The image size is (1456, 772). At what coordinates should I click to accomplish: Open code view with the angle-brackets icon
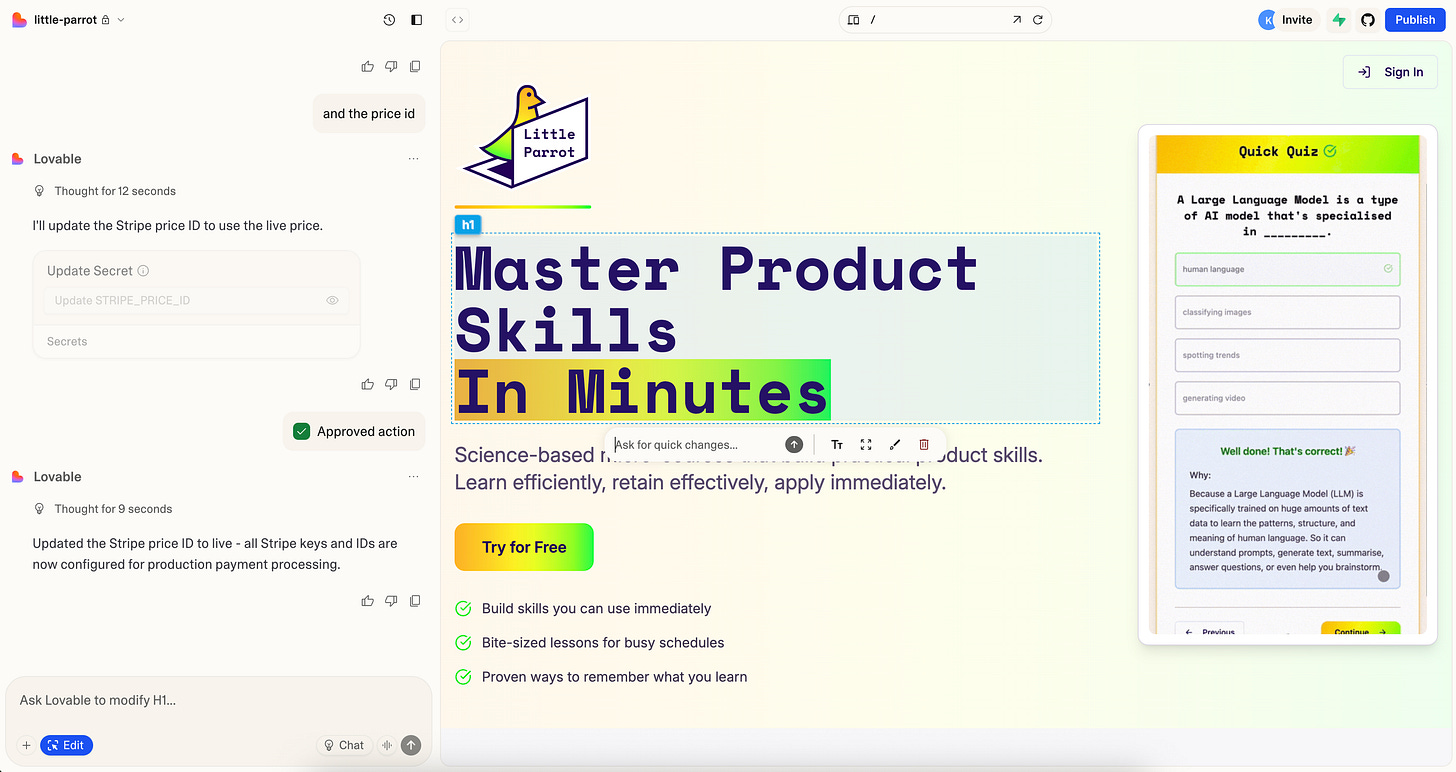tap(457, 19)
